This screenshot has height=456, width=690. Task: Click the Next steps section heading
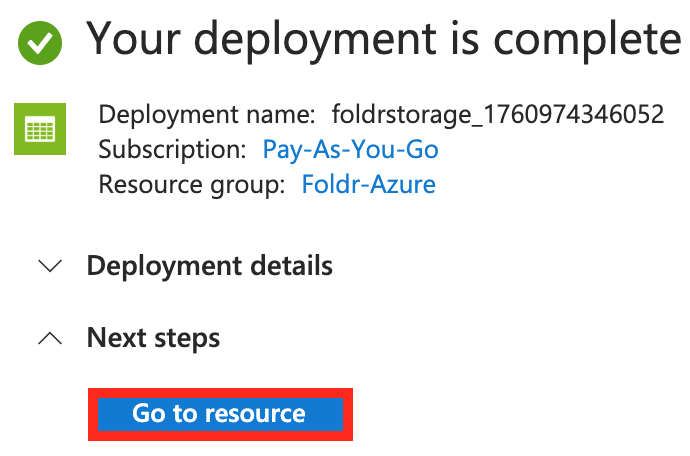click(154, 338)
